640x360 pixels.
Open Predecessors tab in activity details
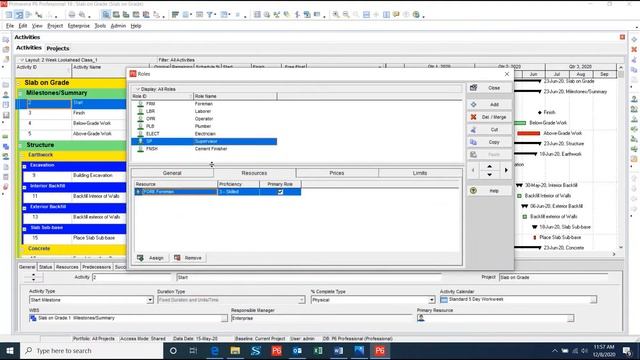96,267
